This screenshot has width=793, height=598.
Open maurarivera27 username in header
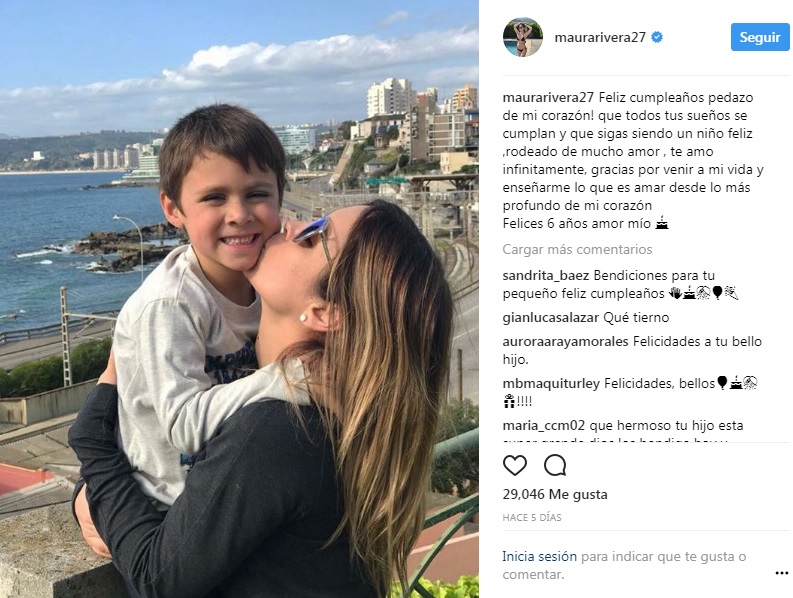click(x=600, y=37)
